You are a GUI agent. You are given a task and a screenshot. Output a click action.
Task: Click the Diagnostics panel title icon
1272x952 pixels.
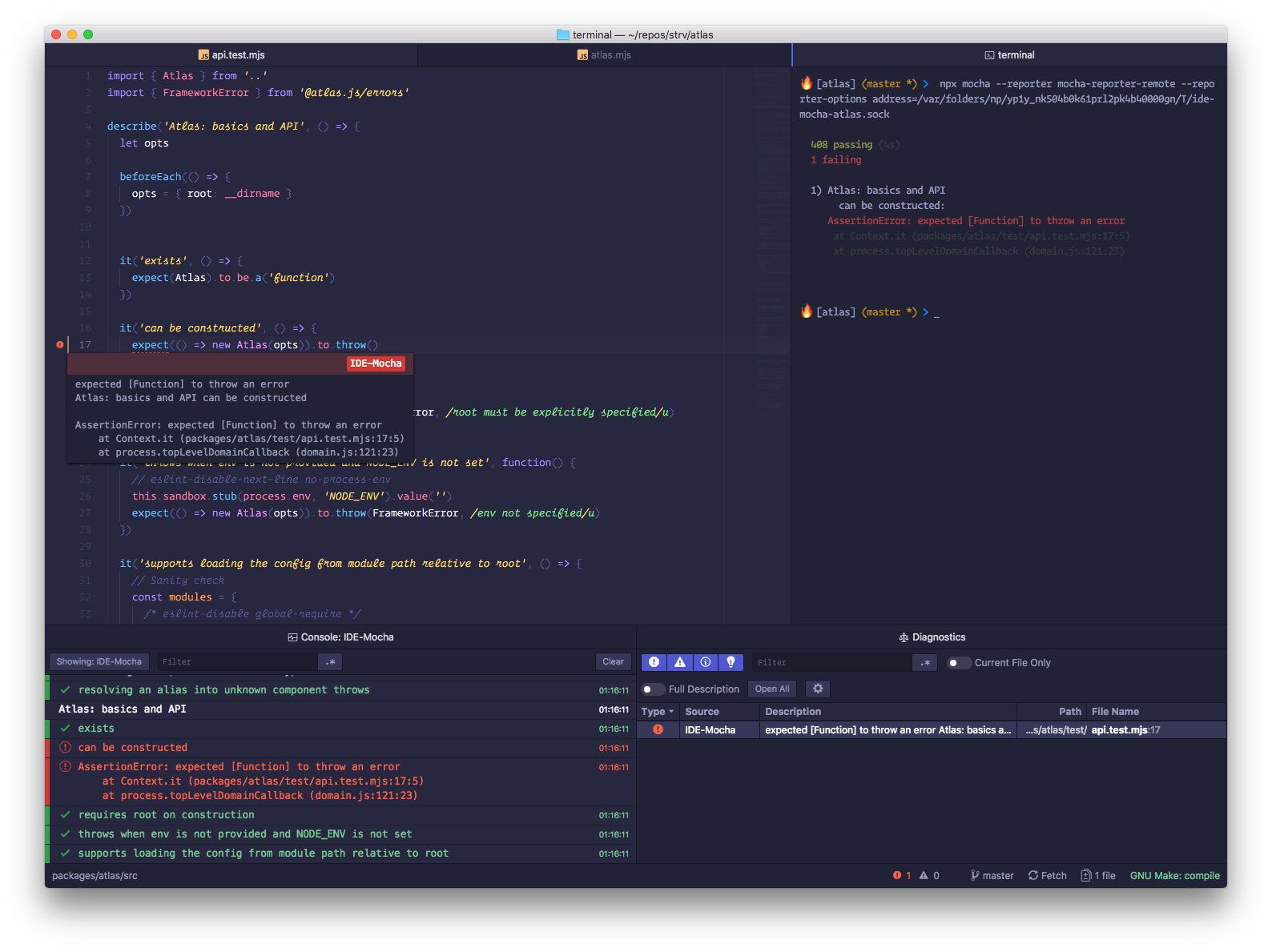(904, 637)
